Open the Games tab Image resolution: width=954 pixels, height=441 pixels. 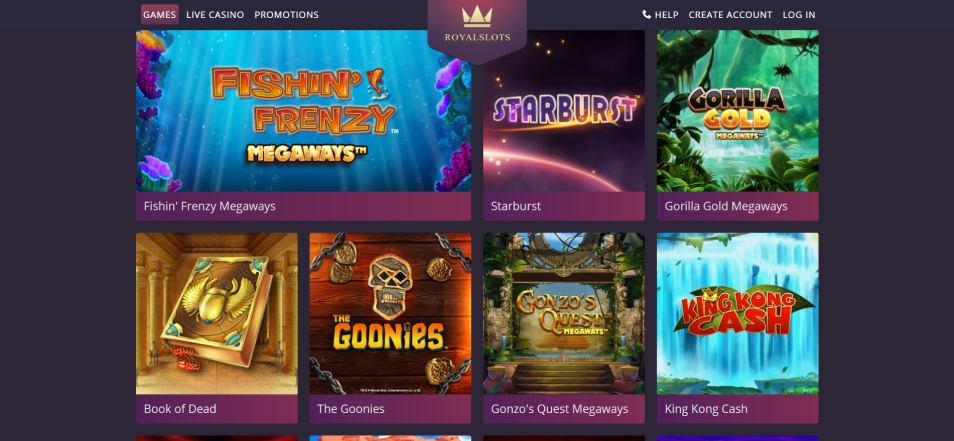click(159, 15)
